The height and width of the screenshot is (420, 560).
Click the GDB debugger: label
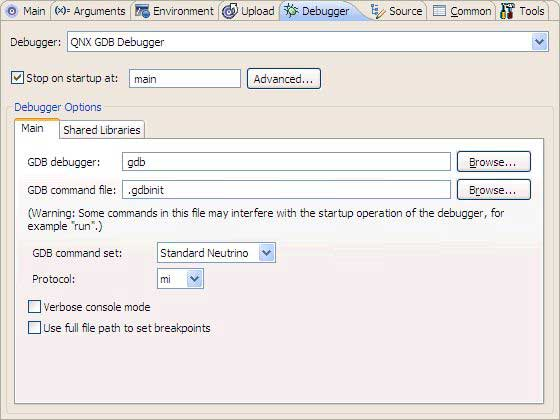point(64,162)
